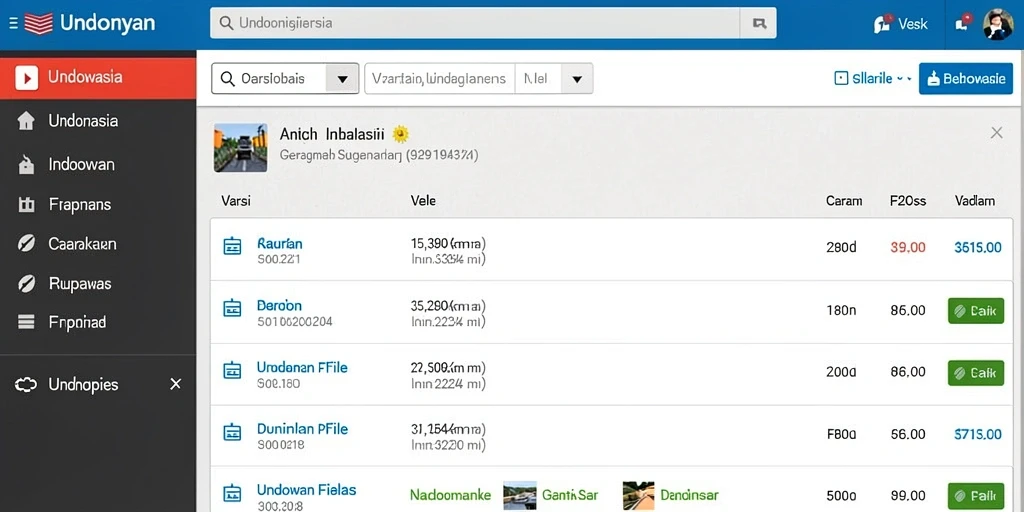
Task: Open the Anich Inbalasiii thumbnail image
Action: click(x=240, y=148)
